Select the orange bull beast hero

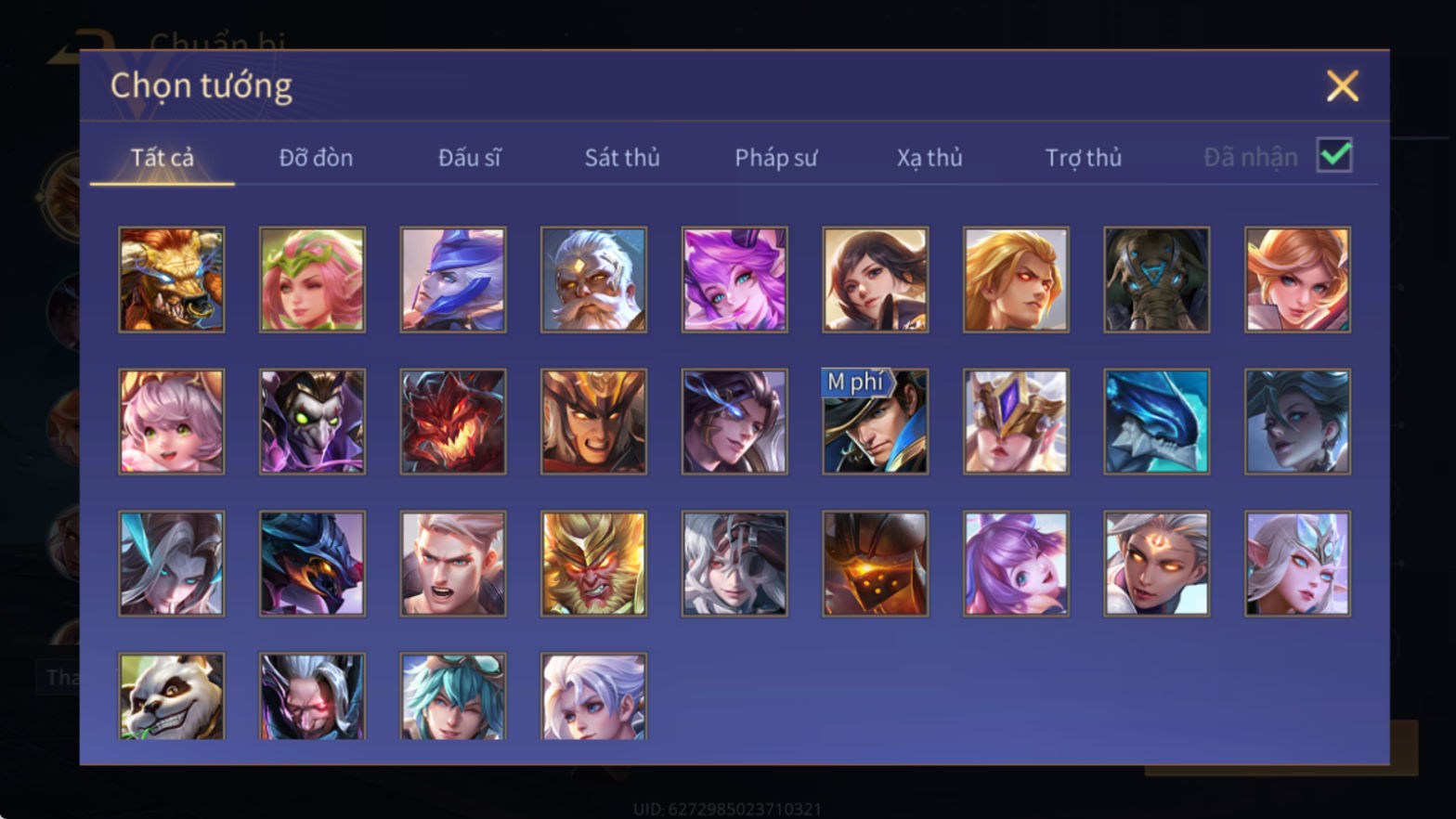pos(172,279)
